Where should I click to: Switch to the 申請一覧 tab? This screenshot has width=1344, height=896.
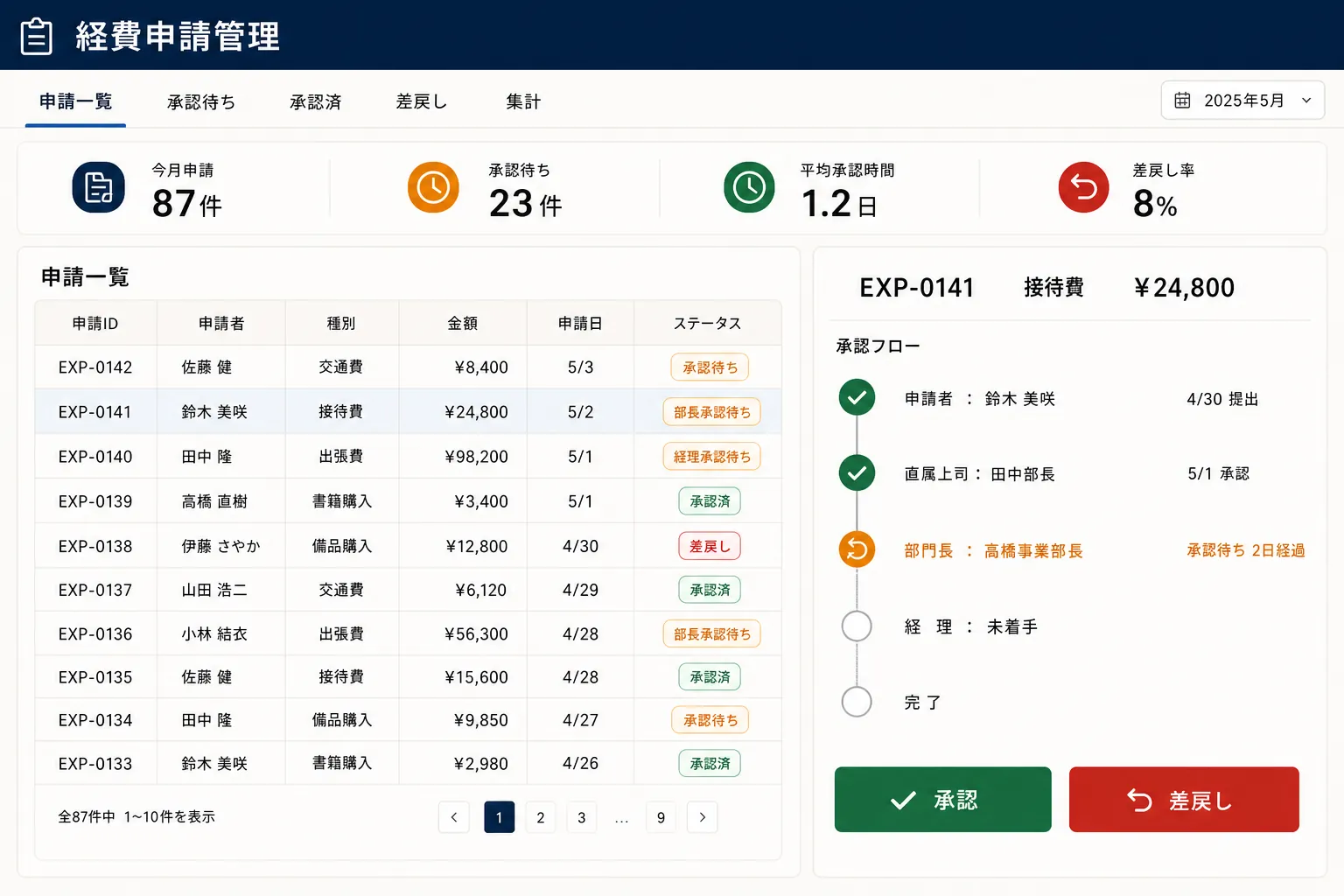tap(75, 101)
